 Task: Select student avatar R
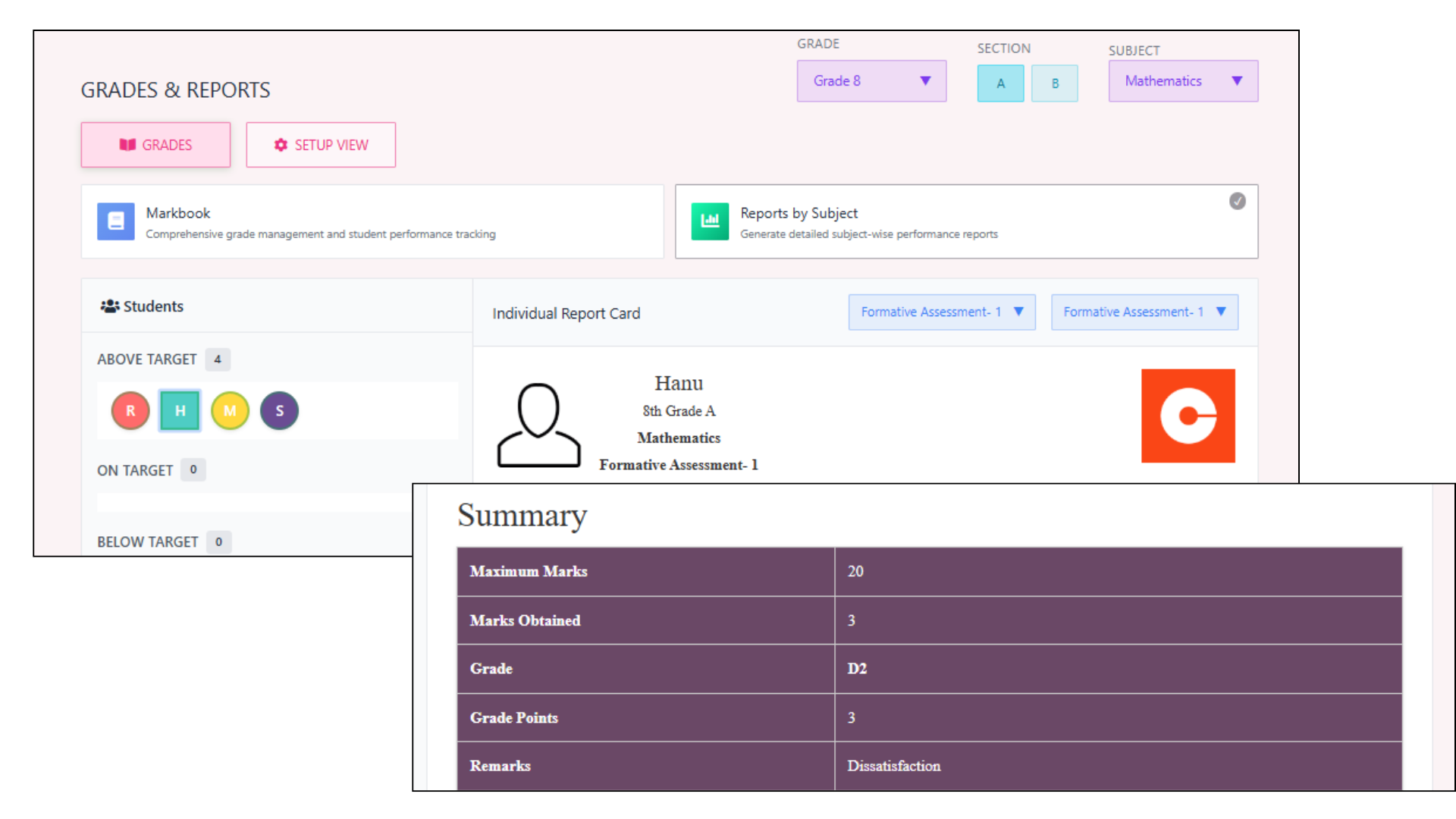(x=130, y=411)
